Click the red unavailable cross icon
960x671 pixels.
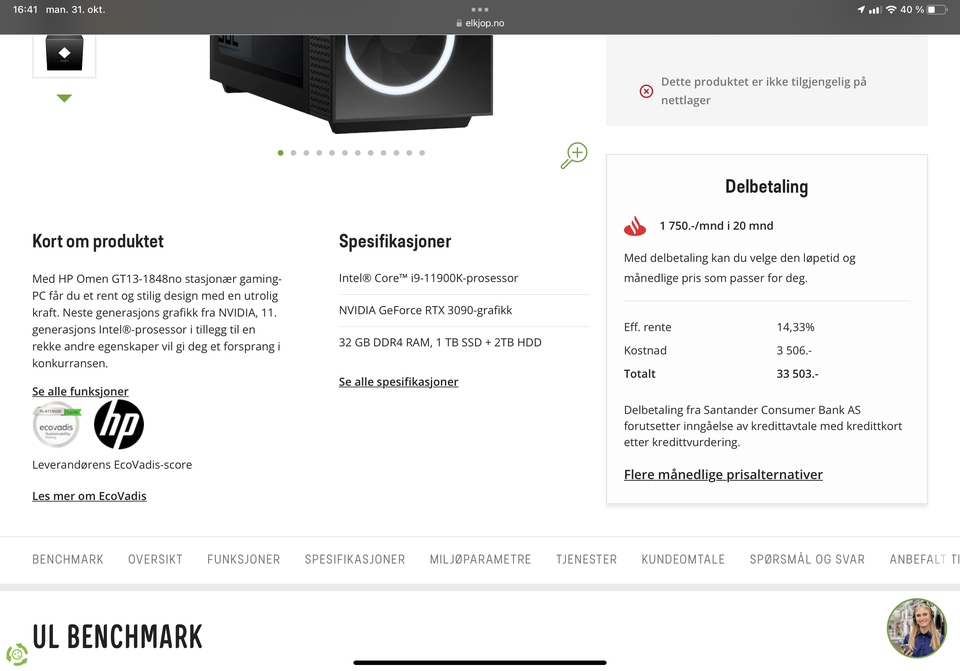pyautogui.click(x=646, y=91)
